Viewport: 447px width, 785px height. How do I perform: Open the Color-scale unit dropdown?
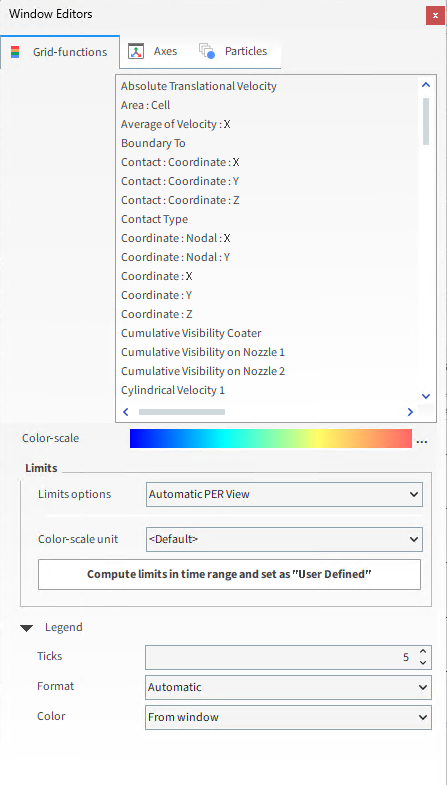(x=284, y=540)
